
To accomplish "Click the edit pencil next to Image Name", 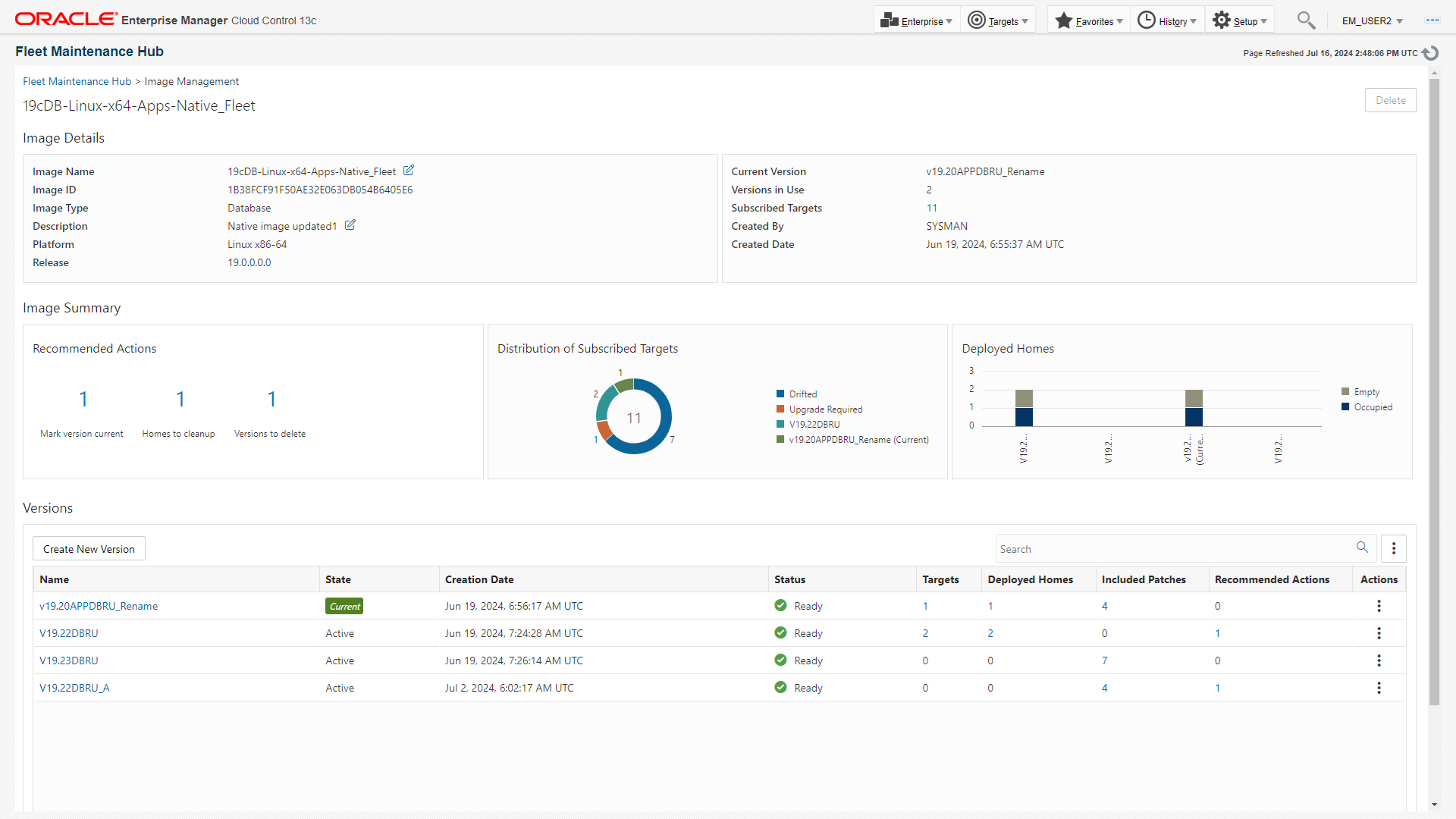I will pyautogui.click(x=408, y=171).
